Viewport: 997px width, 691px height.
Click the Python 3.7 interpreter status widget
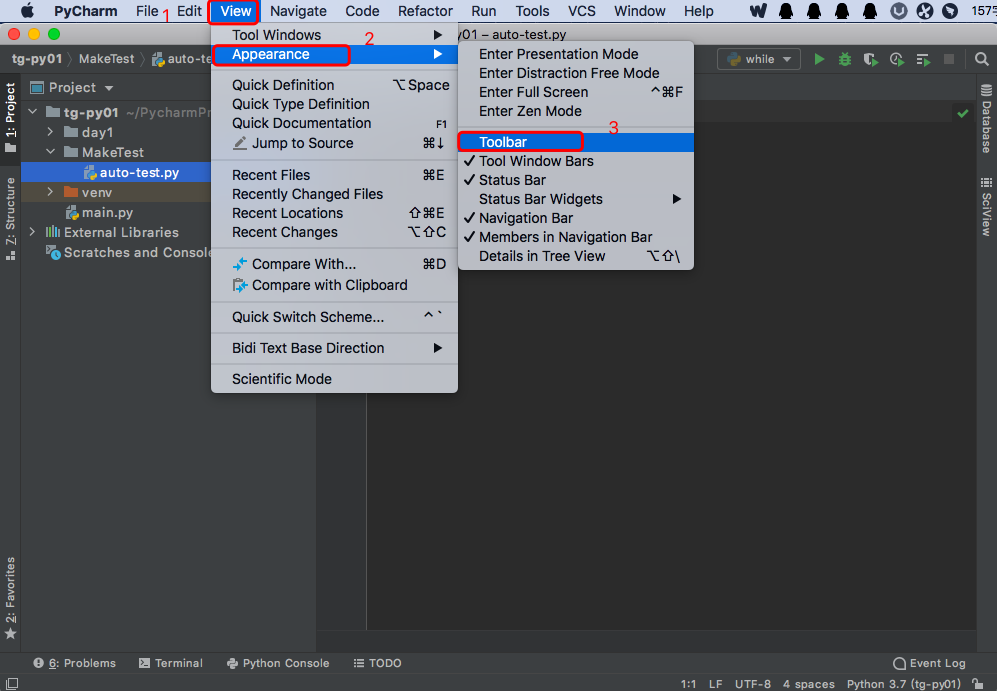[903, 684]
